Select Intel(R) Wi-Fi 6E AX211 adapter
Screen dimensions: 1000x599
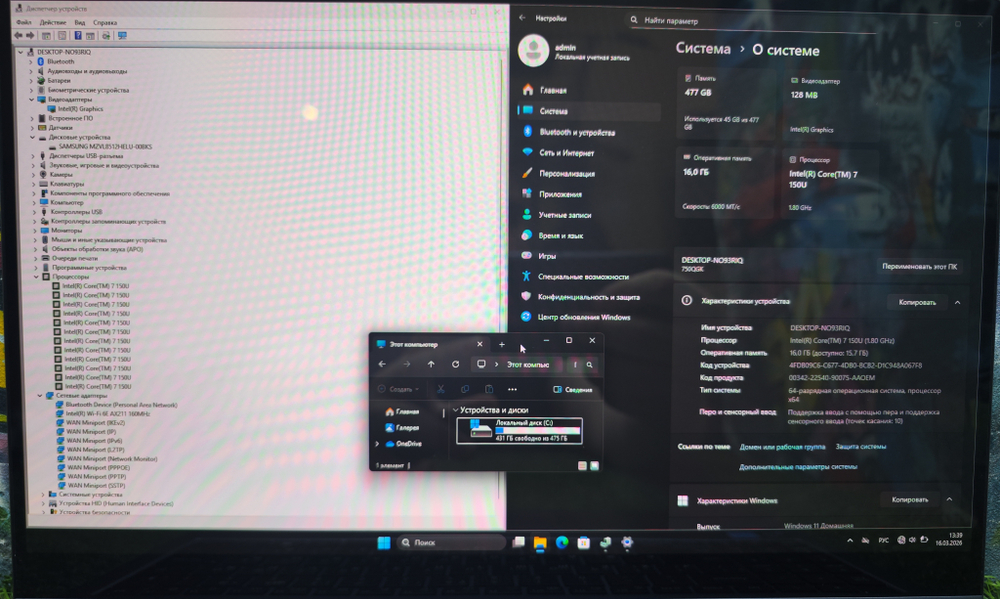coord(108,414)
